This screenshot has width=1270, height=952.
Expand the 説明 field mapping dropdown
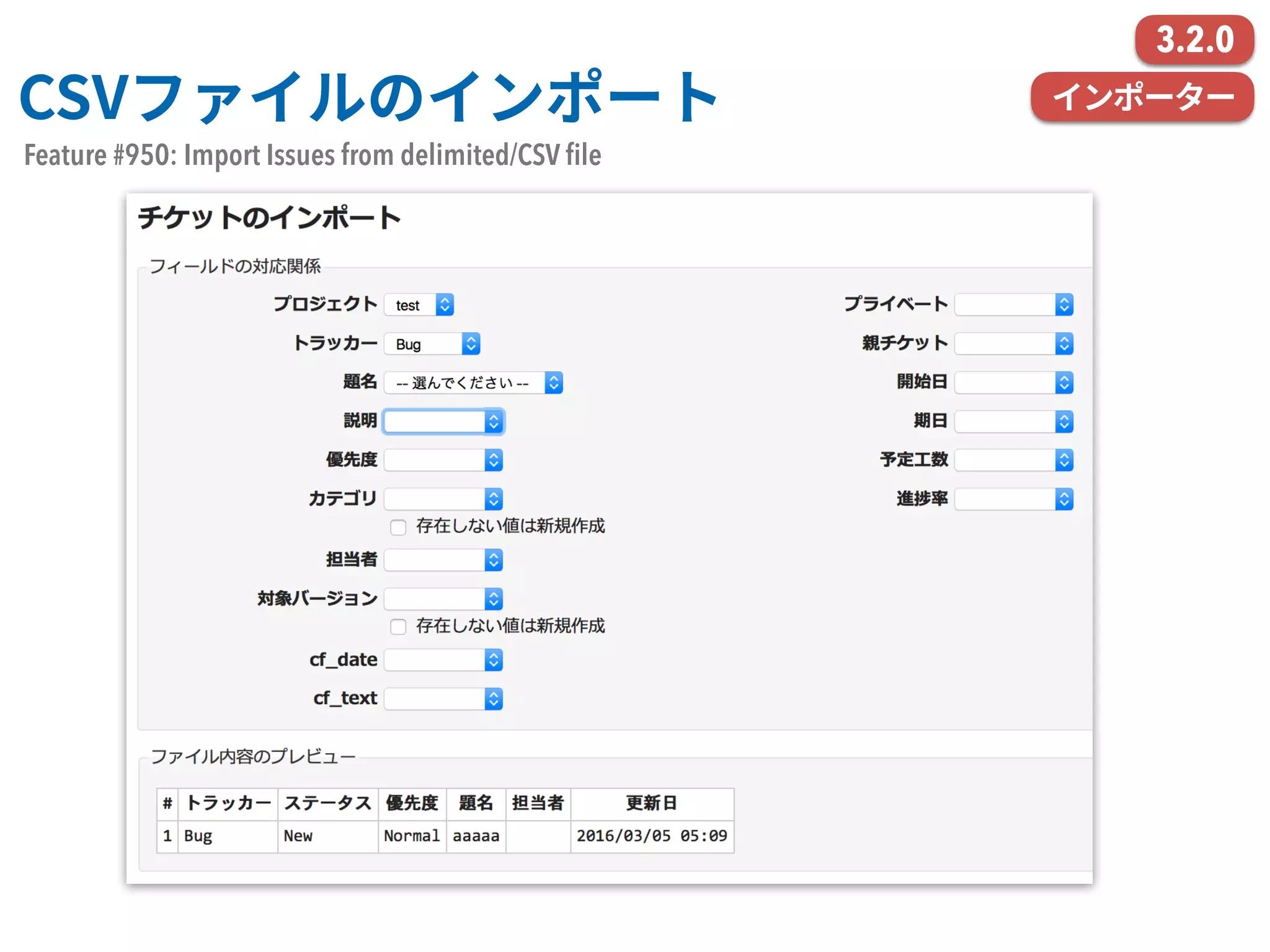tap(443, 422)
